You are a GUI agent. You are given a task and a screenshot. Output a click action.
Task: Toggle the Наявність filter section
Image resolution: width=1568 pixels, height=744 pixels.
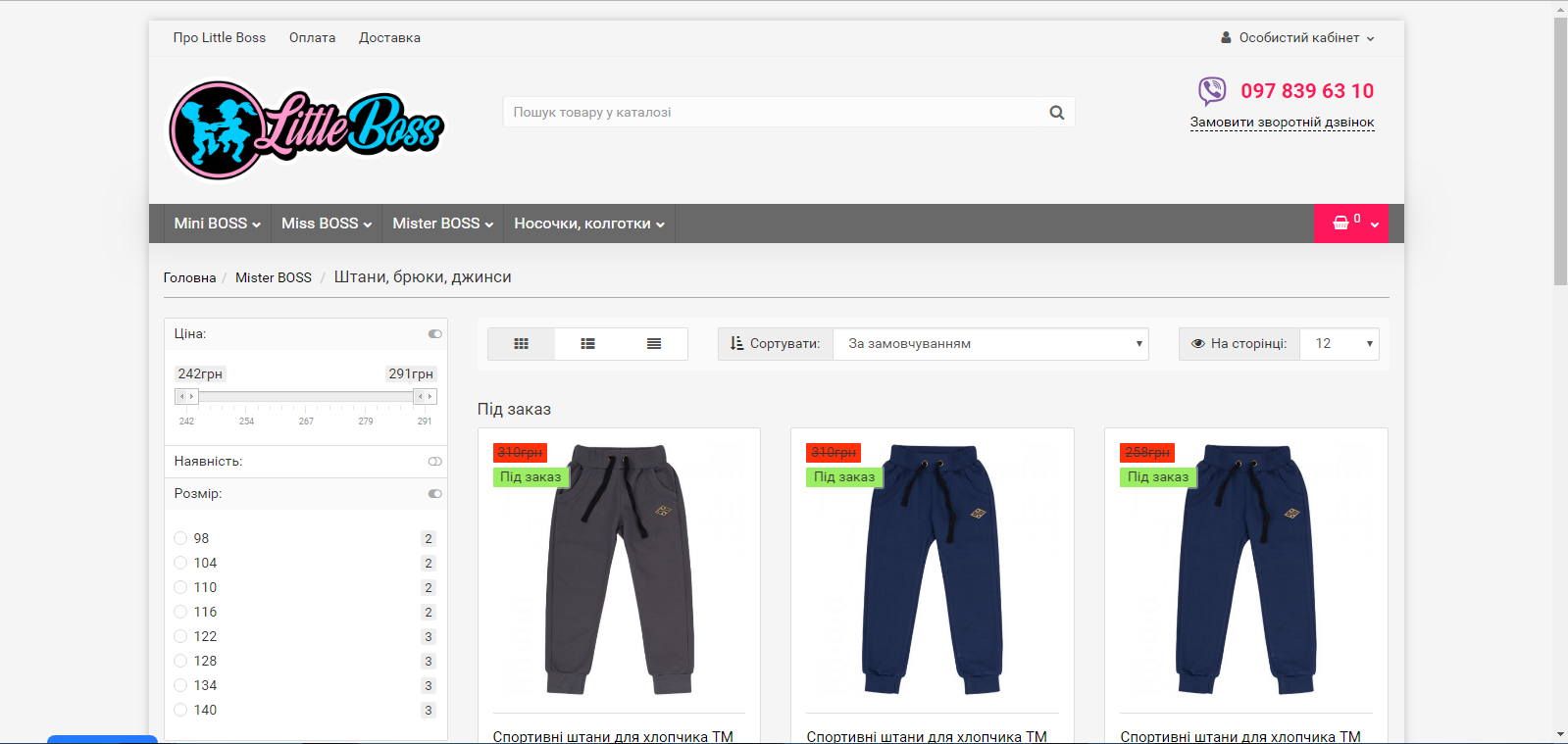point(434,462)
